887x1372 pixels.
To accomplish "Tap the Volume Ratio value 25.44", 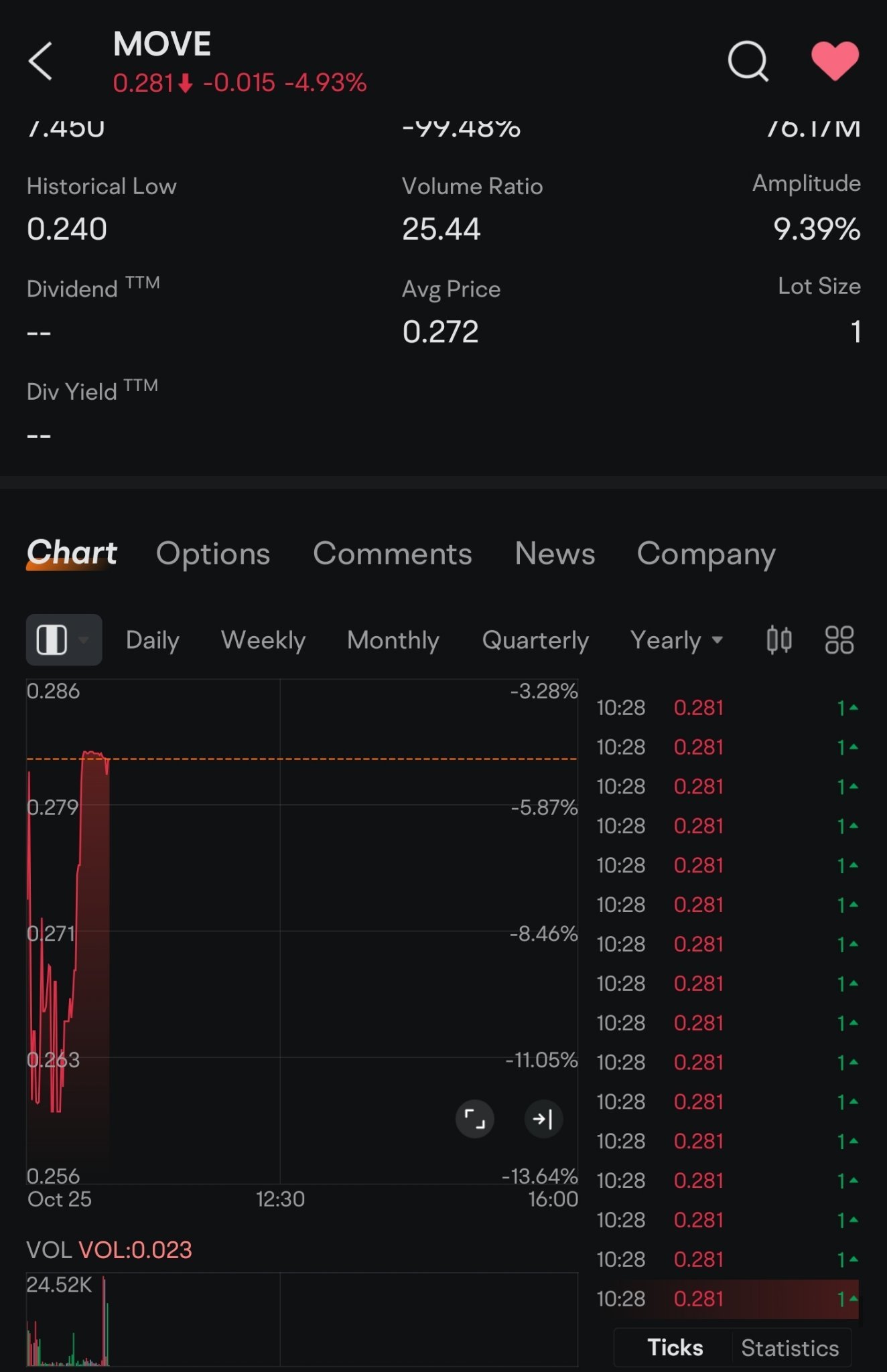I will click(441, 229).
